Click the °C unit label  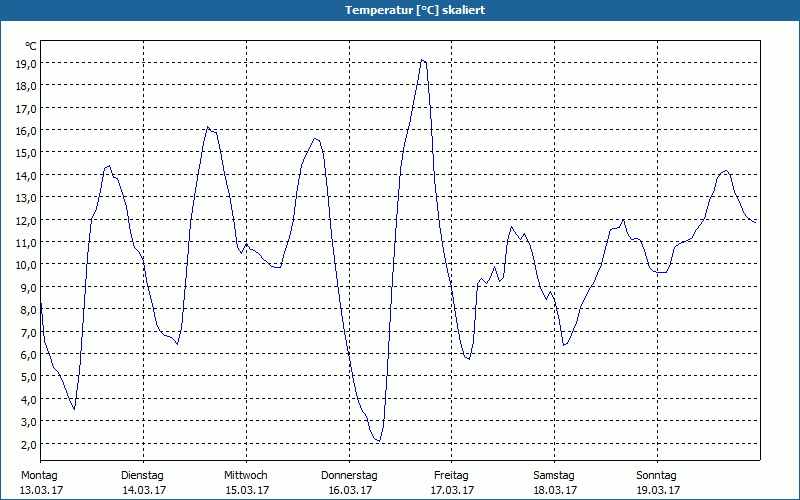(31, 46)
